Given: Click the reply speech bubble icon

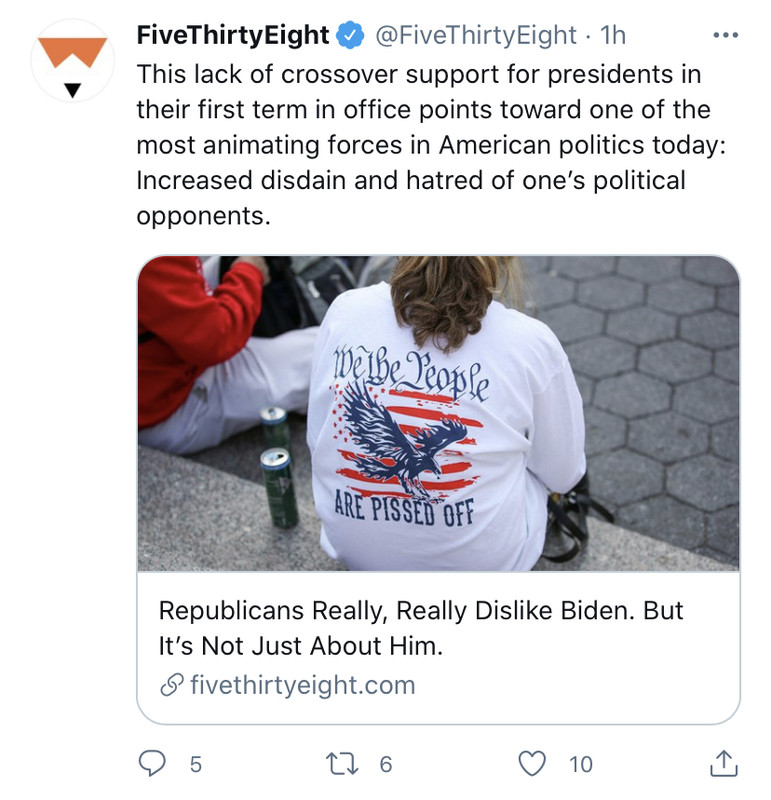Looking at the screenshot, I should point(151,764).
